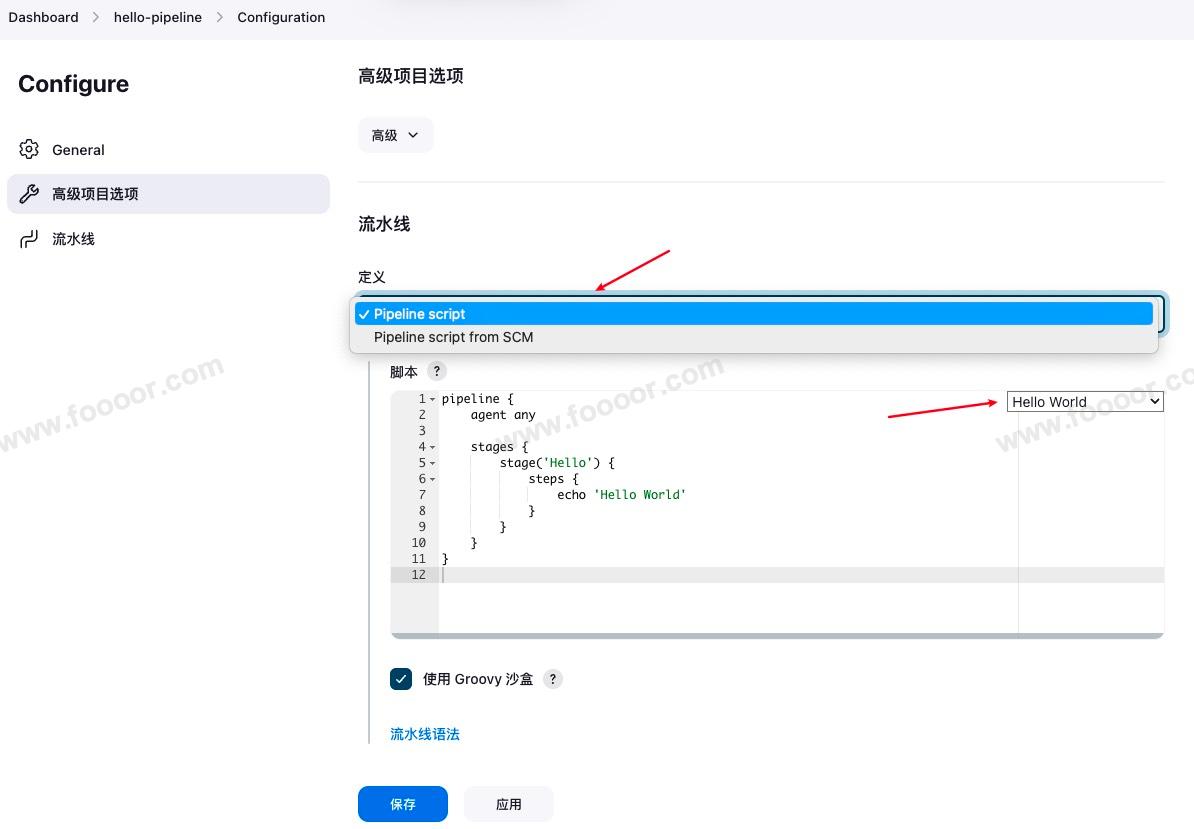Screen dimensions: 1194x829
Task: Choose the Pipeline script option
Action: pos(420,314)
